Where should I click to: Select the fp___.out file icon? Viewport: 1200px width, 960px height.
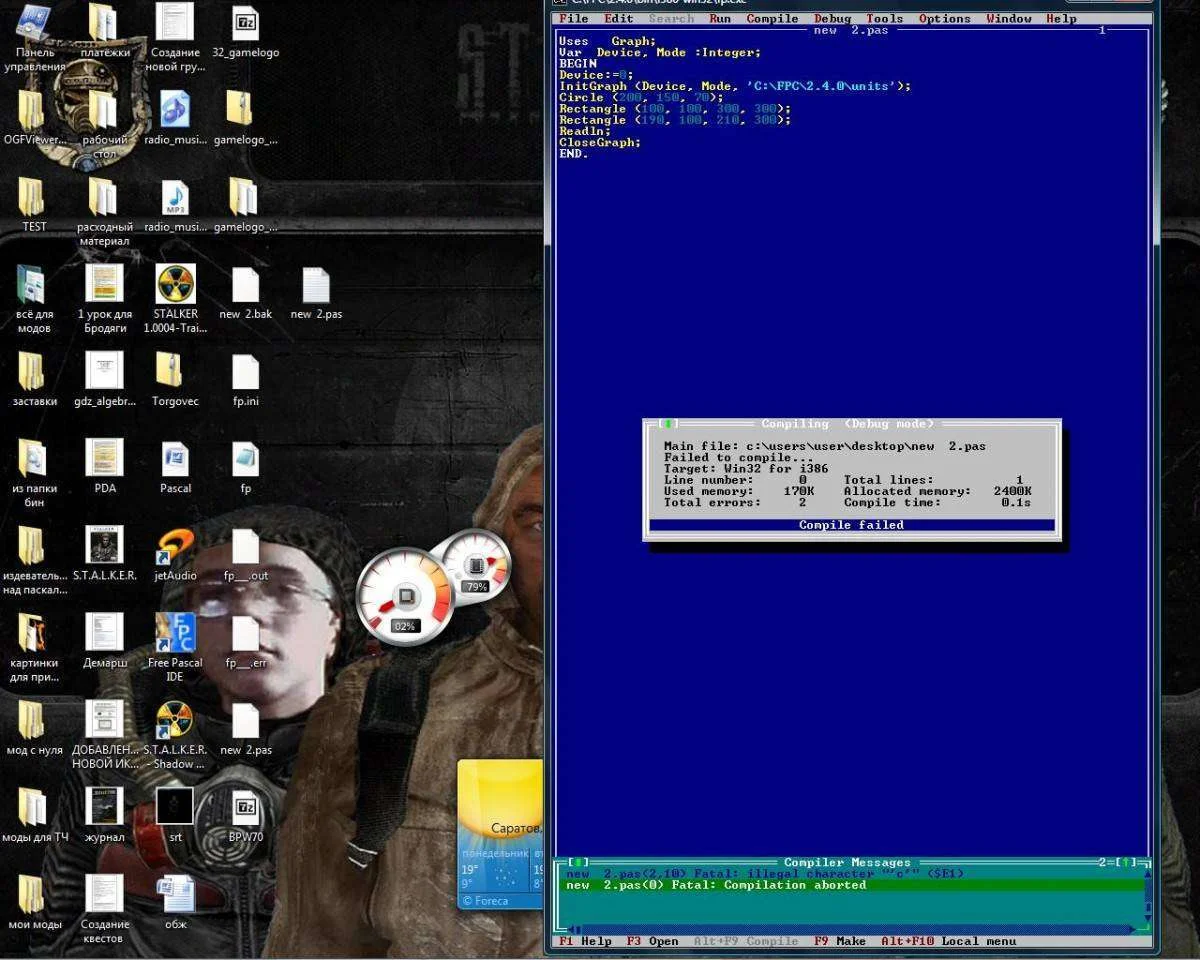(x=245, y=555)
